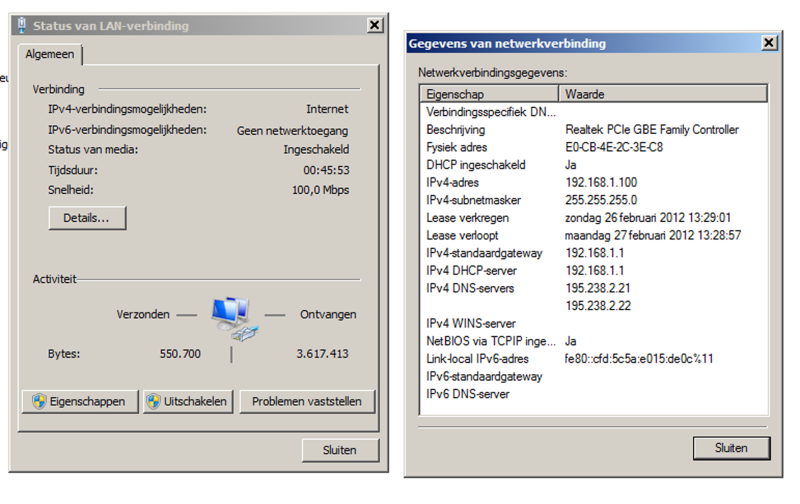Screen dimensions: 800x504
Task: Click shield icon on Eigenschappen button
Action: pyautogui.click(x=39, y=401)
